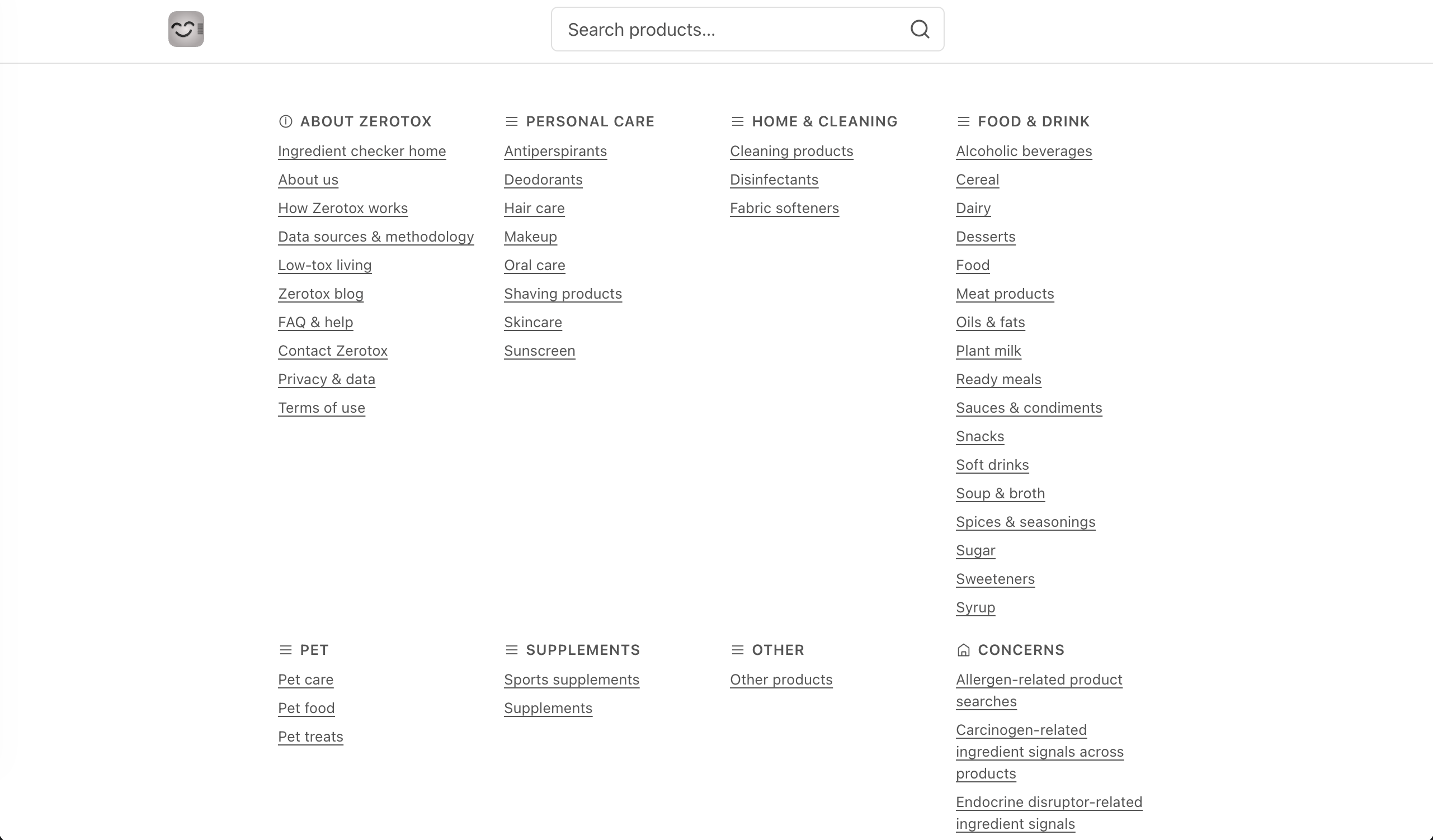Image resolution: width=1433 pixels, height=840 pixels.
Task: Open the Pet treats category
Action: [310, 736]
